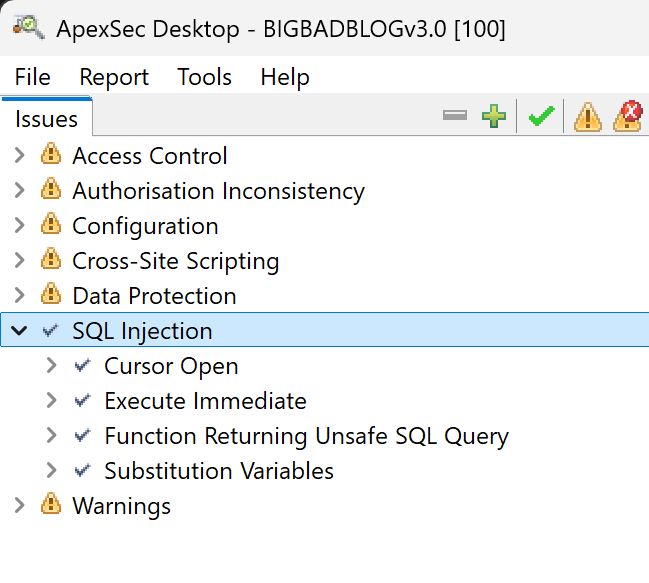Screen dimensions: 649x583
Task: Expand the Warnings tree node
Action: pyautogui.click(x=19, y=506)
